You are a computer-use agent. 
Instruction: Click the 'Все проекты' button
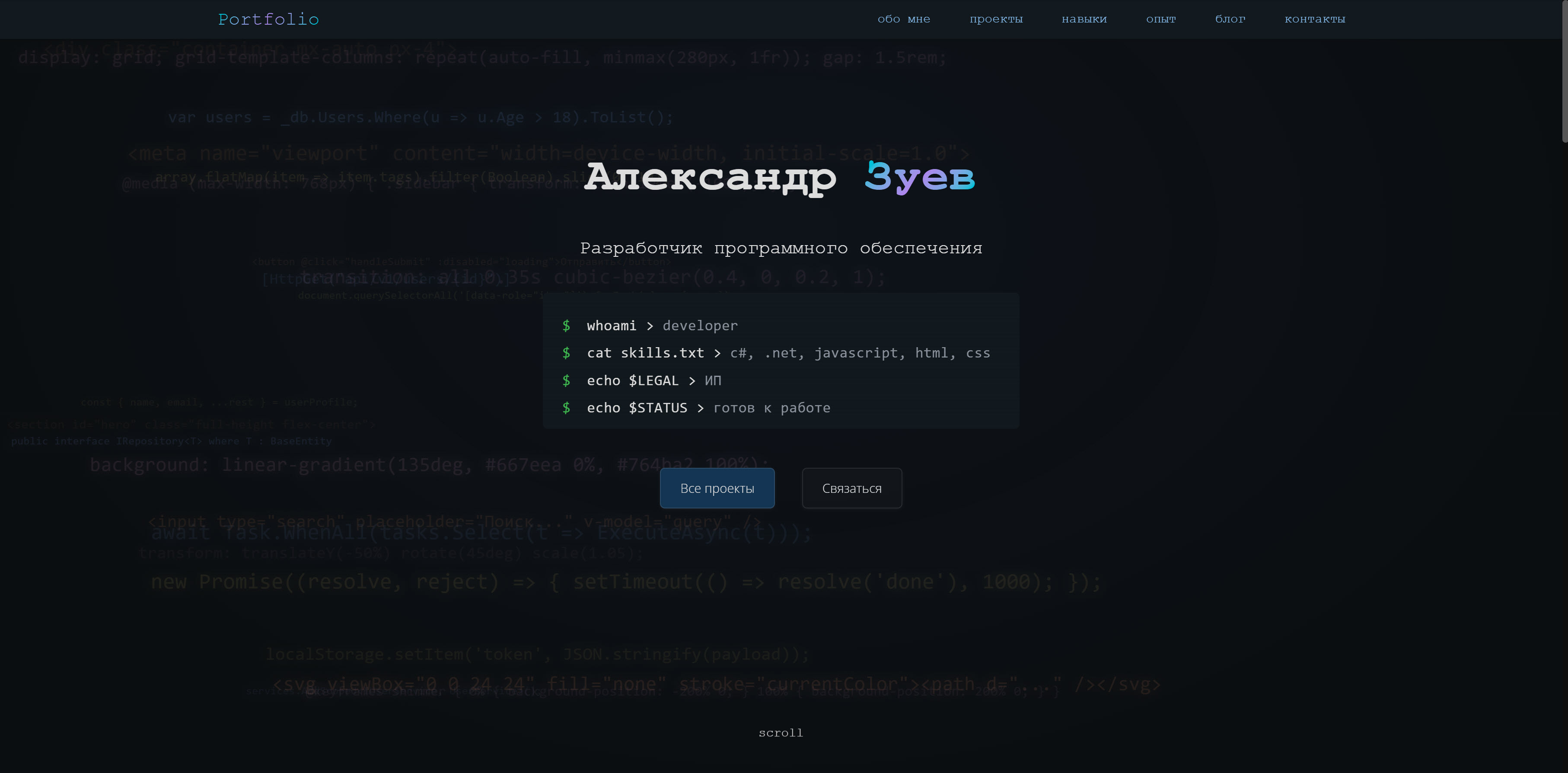pos(717,488)
